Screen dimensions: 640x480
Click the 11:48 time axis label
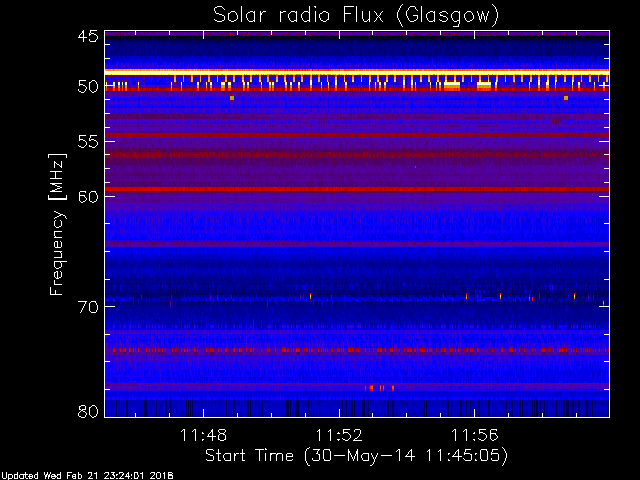pyautogui.click(x=203, y=435)
